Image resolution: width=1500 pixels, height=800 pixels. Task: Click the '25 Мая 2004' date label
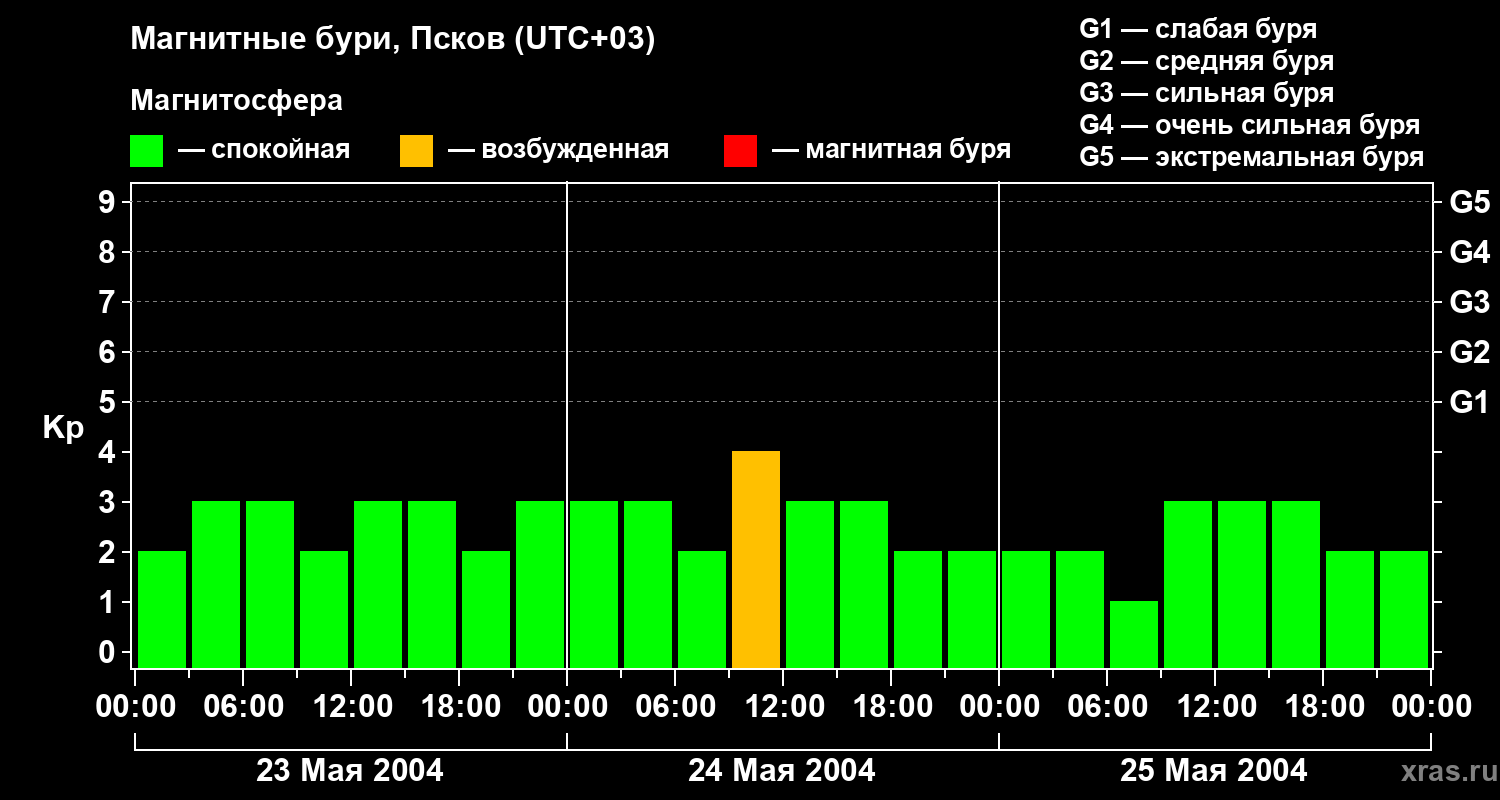[x=1213, y=771]
